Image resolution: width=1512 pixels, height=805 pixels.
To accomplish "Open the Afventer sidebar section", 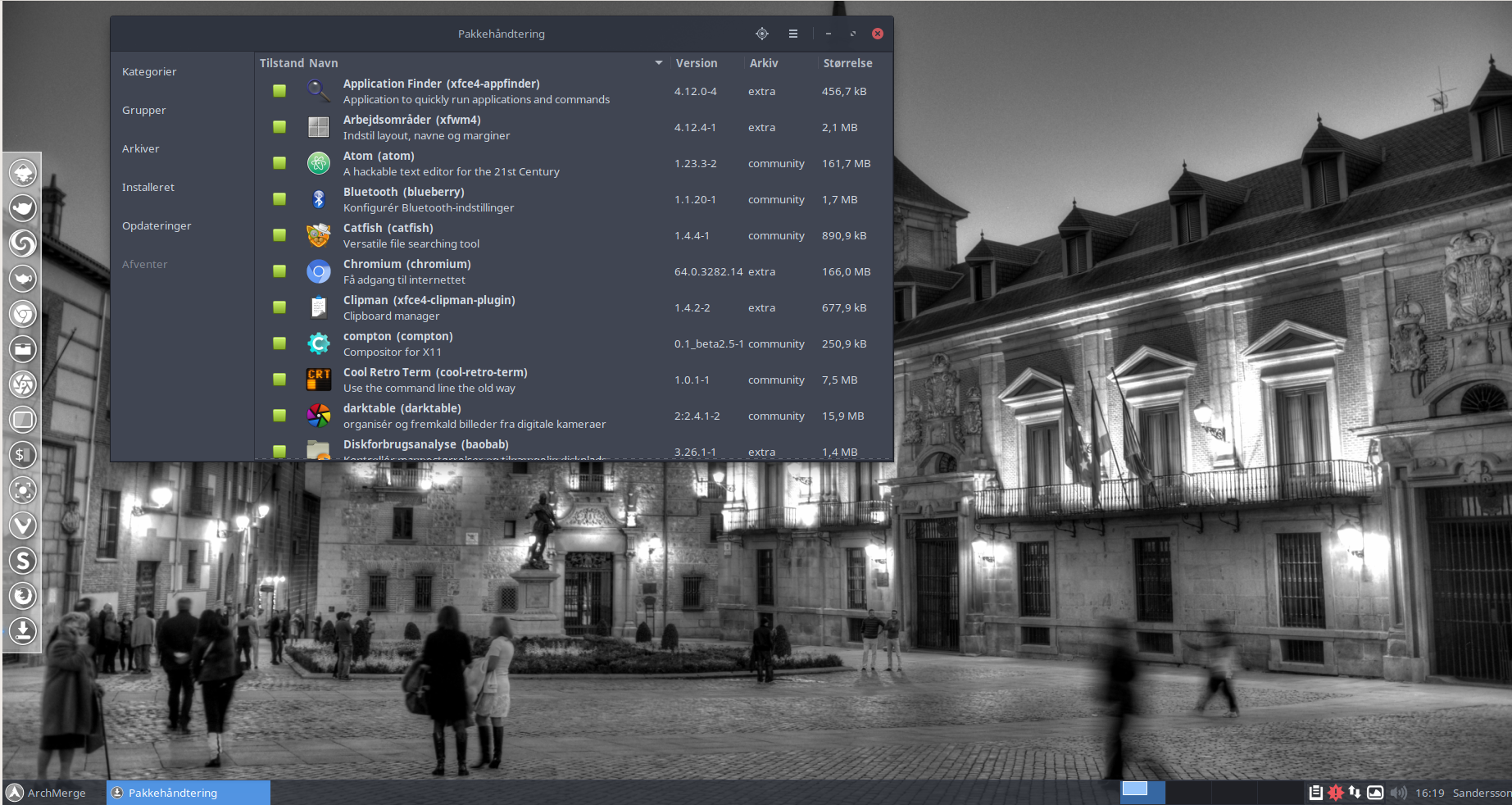I will click(145, 265).
